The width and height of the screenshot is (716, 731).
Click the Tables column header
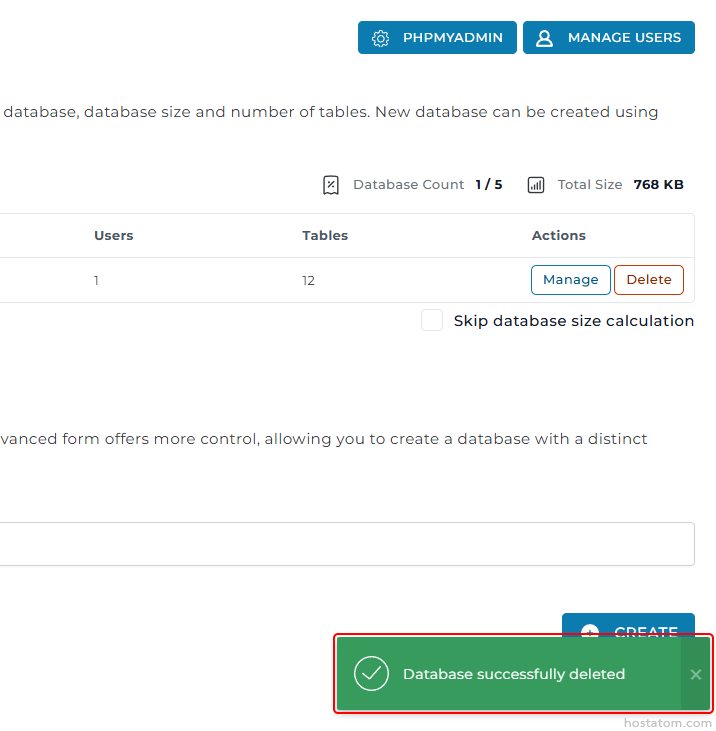pos(325,235)
